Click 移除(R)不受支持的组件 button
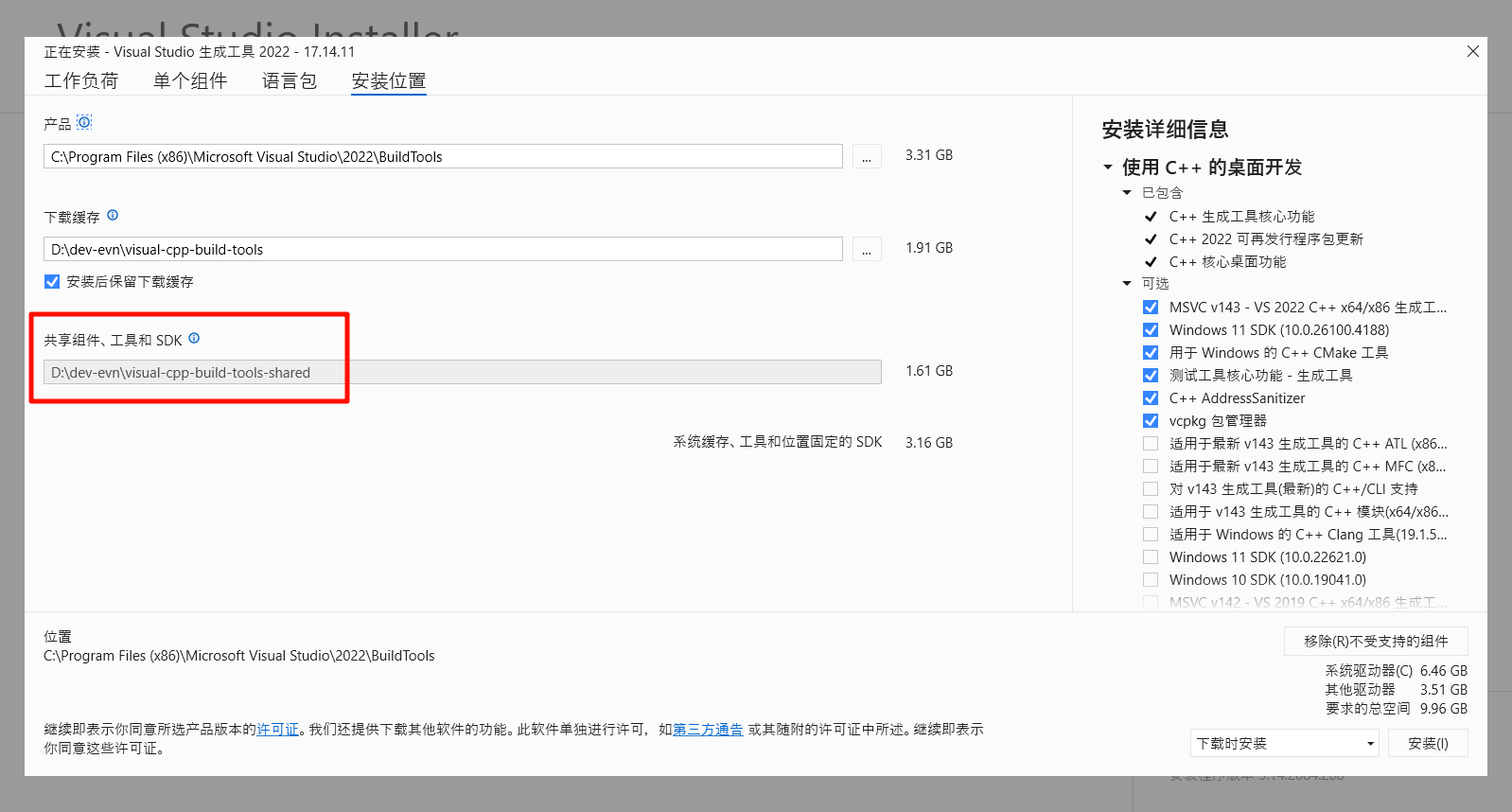Screen dimensions: 1512x812 [1376, 641]
